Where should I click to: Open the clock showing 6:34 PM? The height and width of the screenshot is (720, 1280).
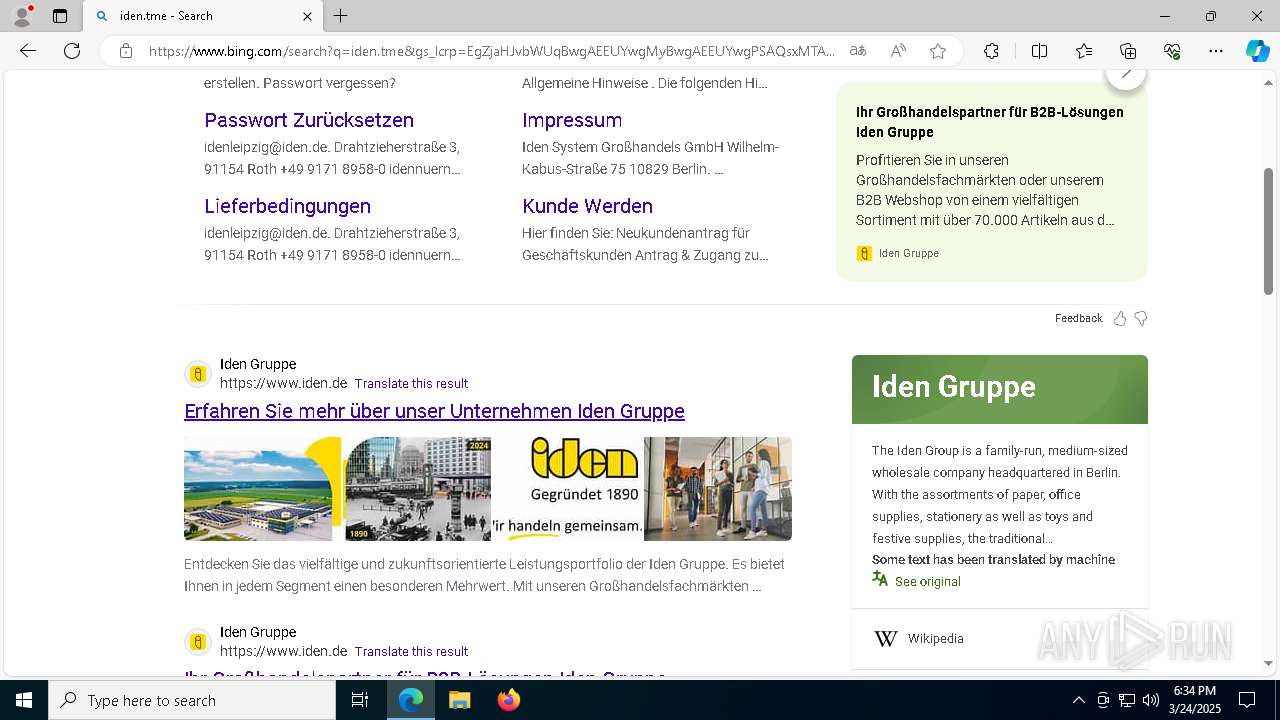[x=1194, y=700]
